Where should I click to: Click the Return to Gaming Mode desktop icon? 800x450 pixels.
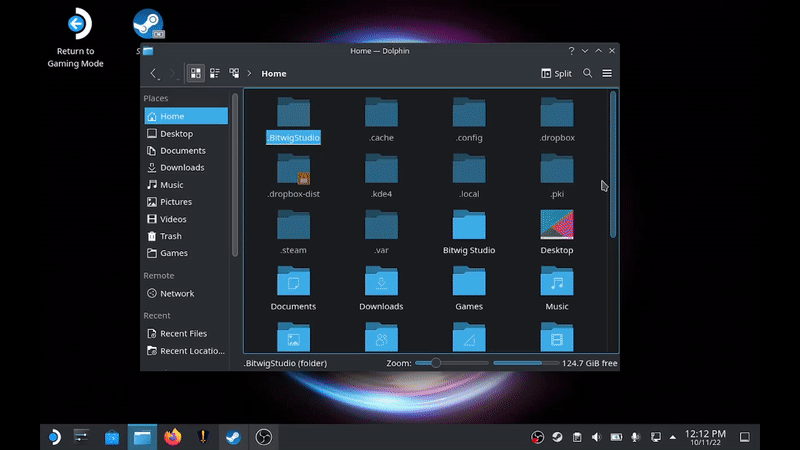(x=76, y=24)
